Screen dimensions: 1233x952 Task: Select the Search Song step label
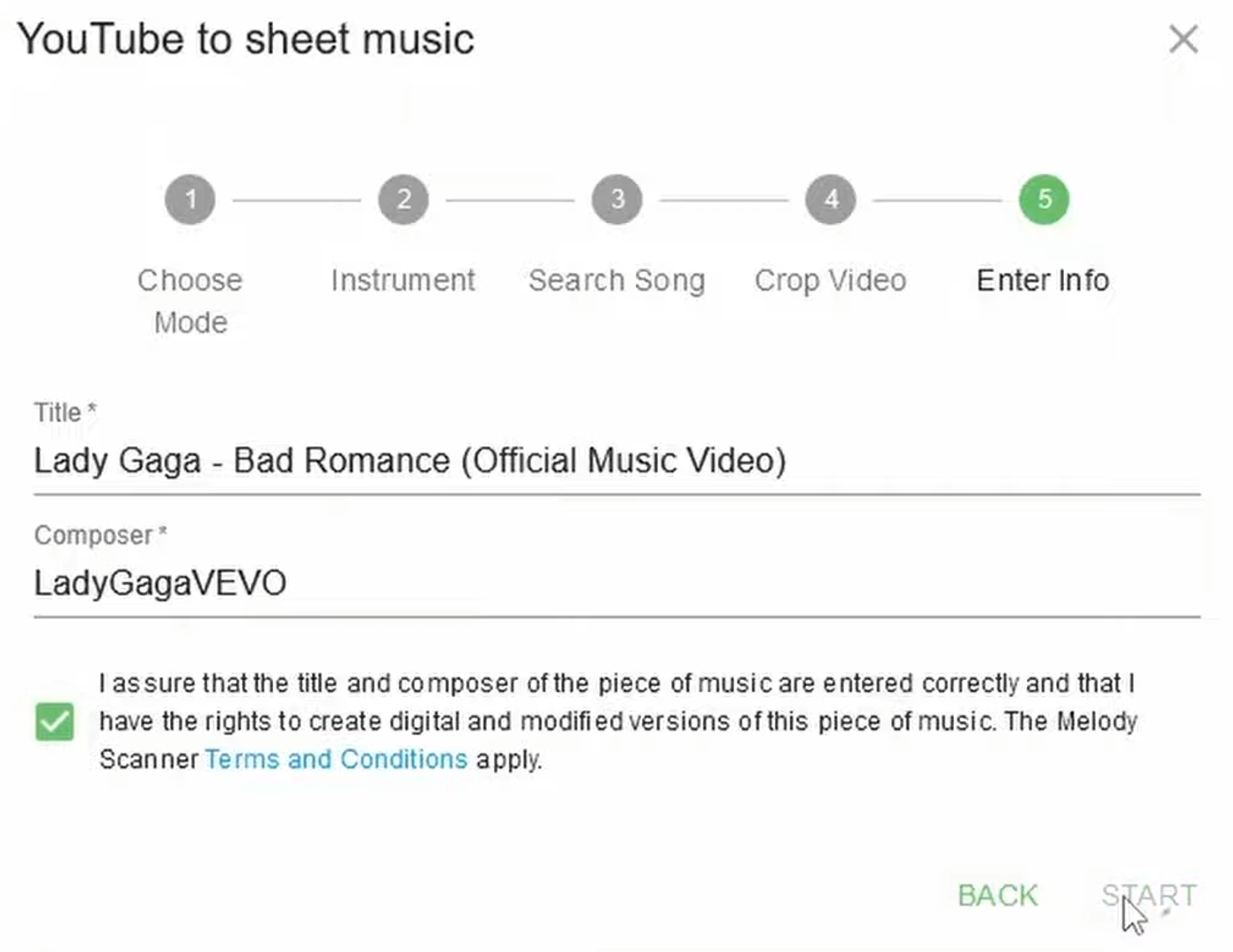tap(616, 280)
